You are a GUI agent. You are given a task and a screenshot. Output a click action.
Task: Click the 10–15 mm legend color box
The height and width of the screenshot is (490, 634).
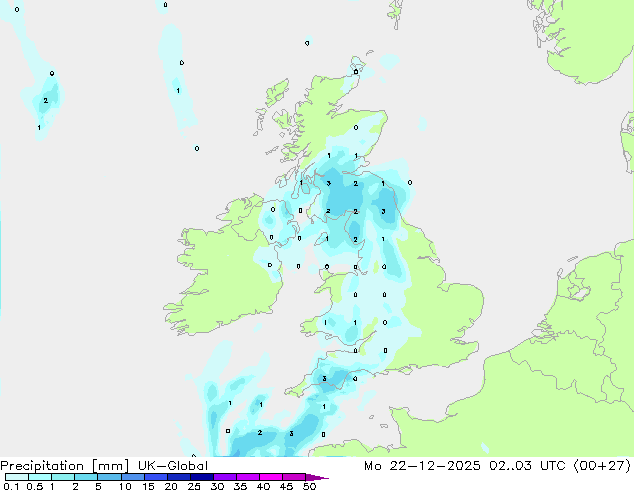click(x=132, y=477)
